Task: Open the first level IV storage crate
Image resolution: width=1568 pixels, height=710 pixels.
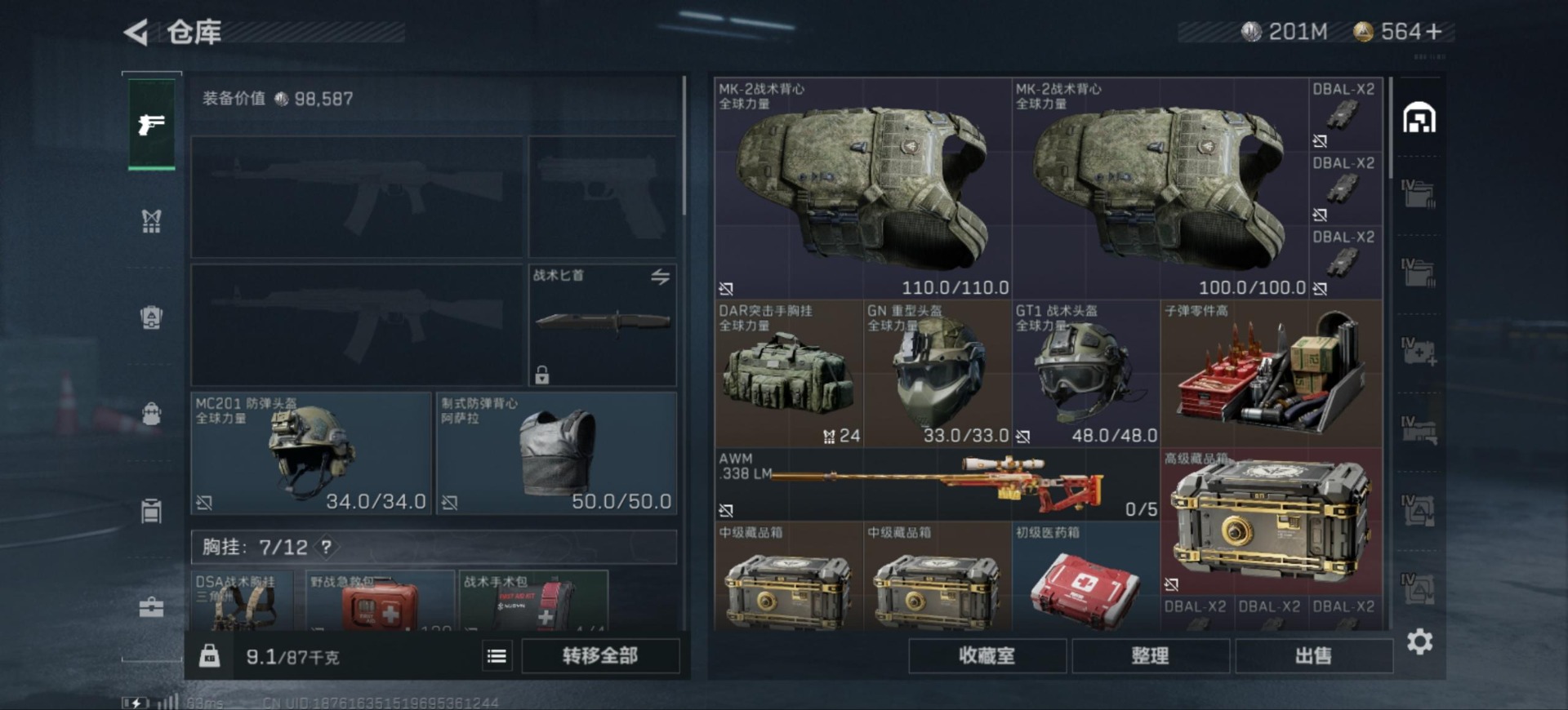Action: [x=1419, y=194]
